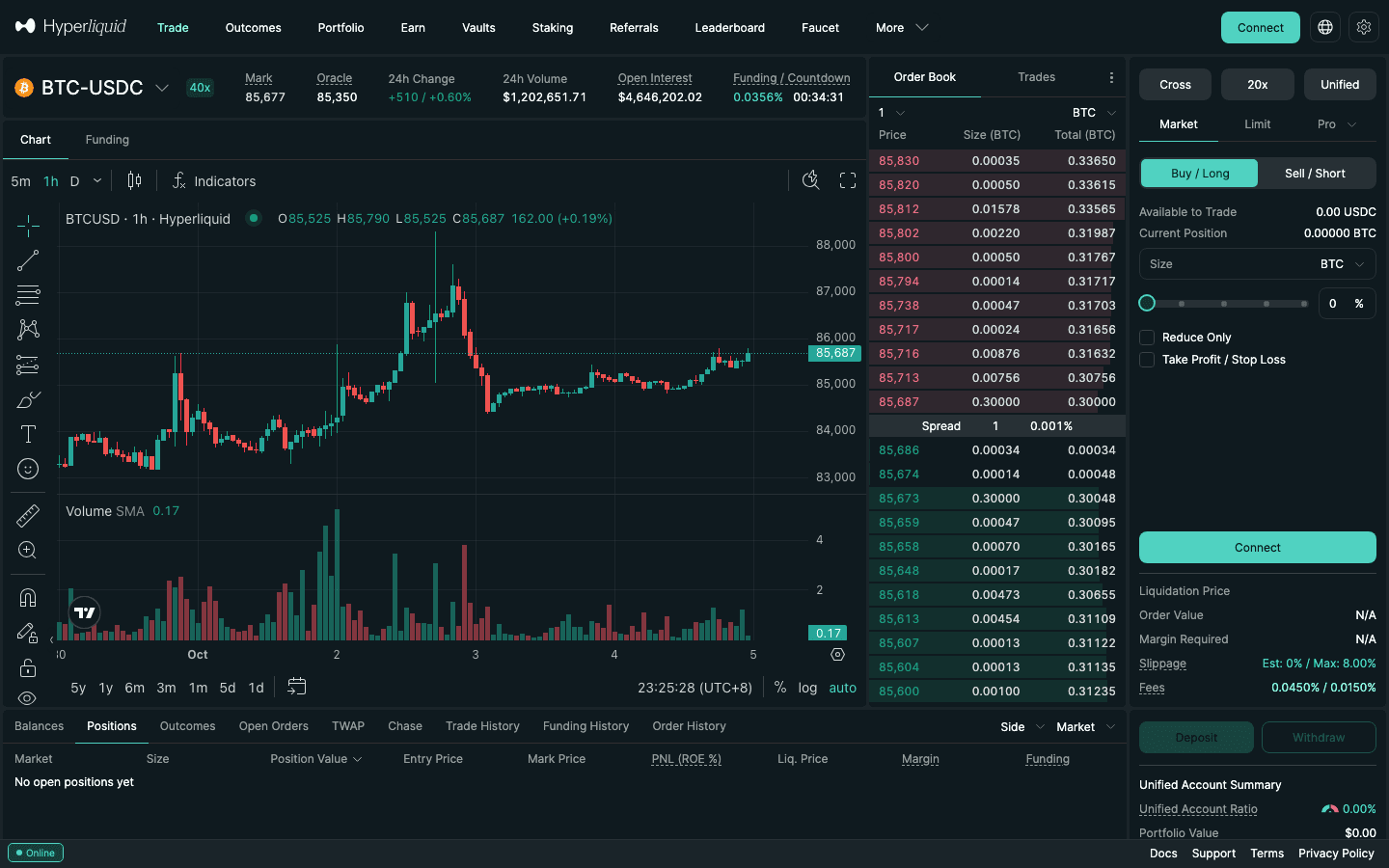
Task: Choose the pattern drawing tool
Action: click(28, 330)
